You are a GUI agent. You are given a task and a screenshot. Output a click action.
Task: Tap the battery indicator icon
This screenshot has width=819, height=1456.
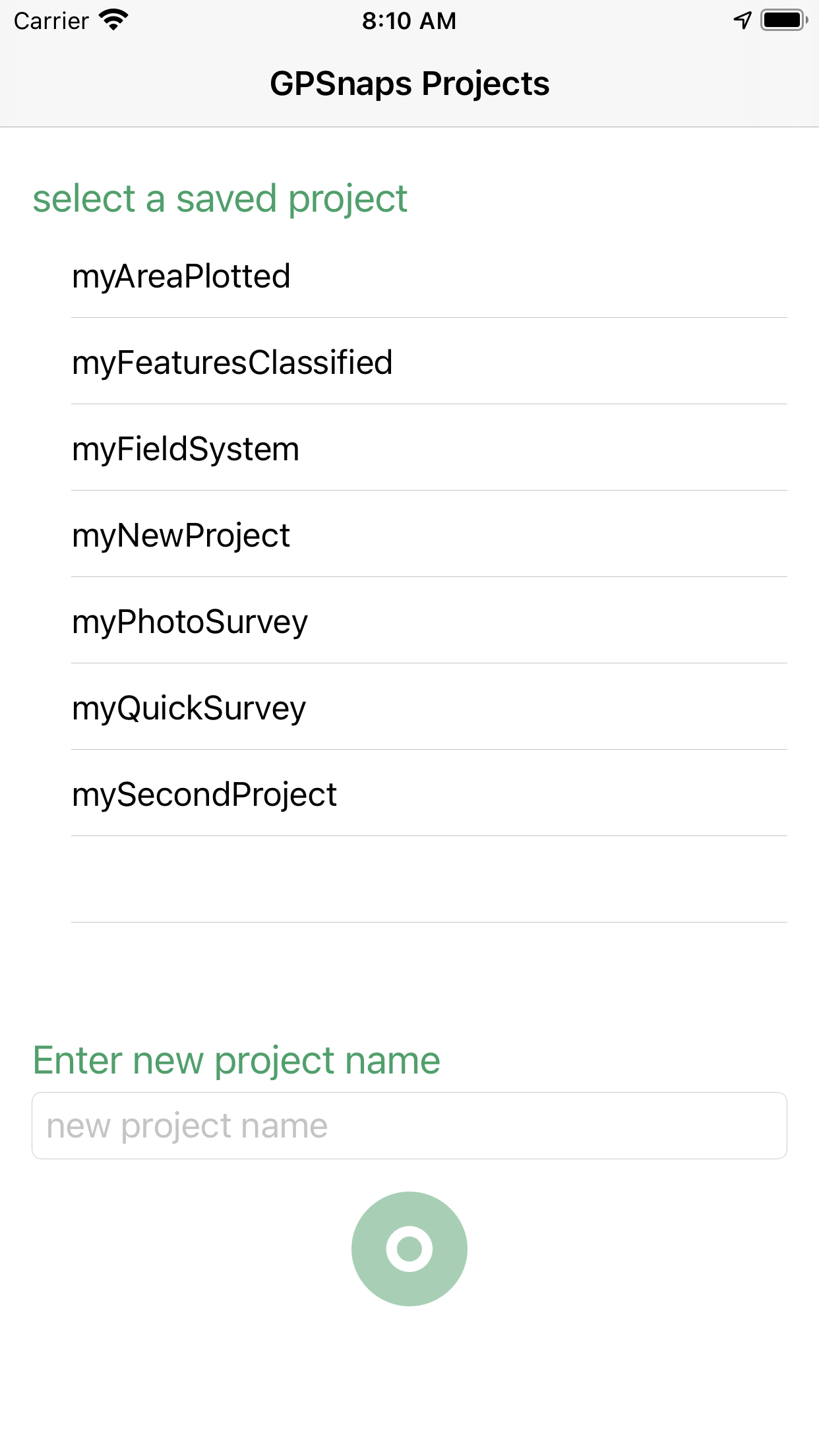point(783,20)
